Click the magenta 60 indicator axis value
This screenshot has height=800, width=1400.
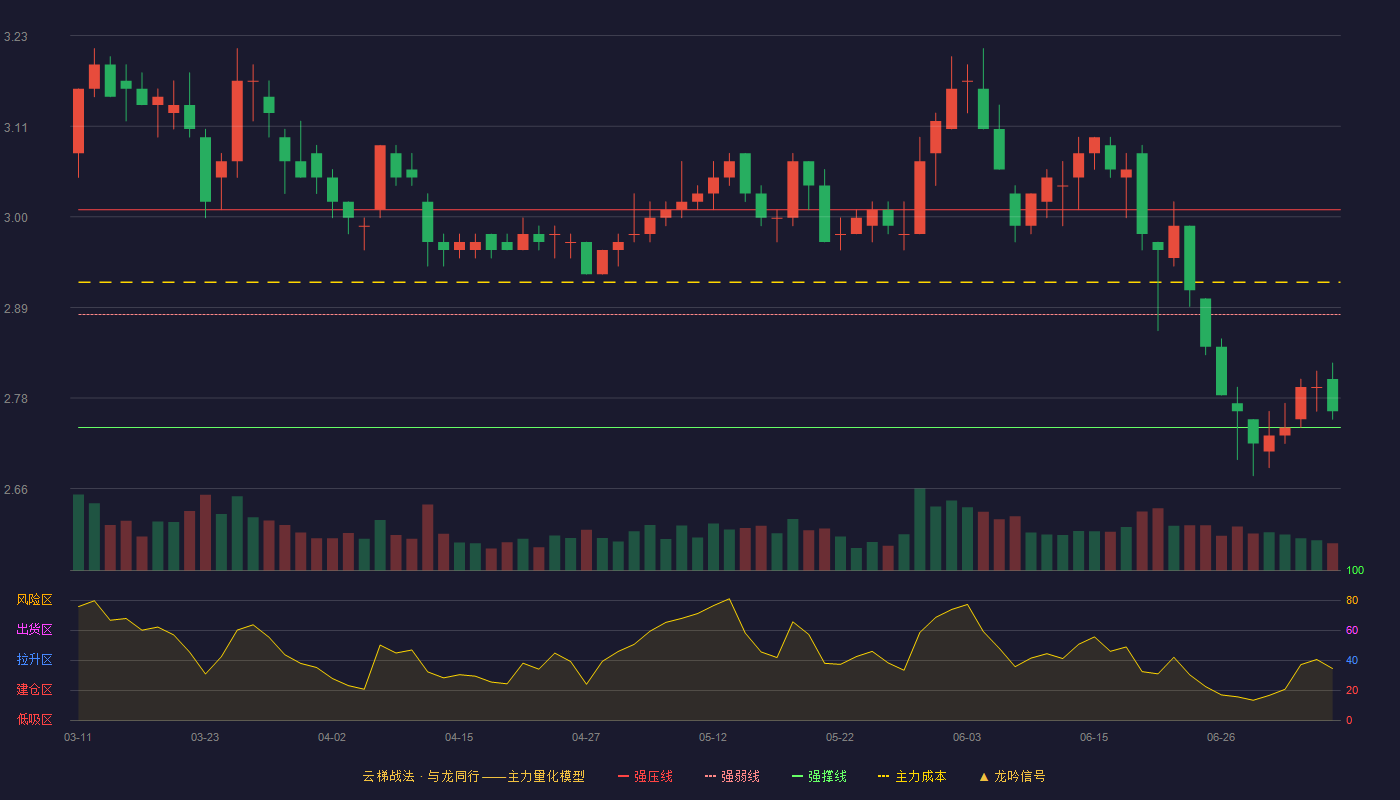click(x=1352, y=630)
